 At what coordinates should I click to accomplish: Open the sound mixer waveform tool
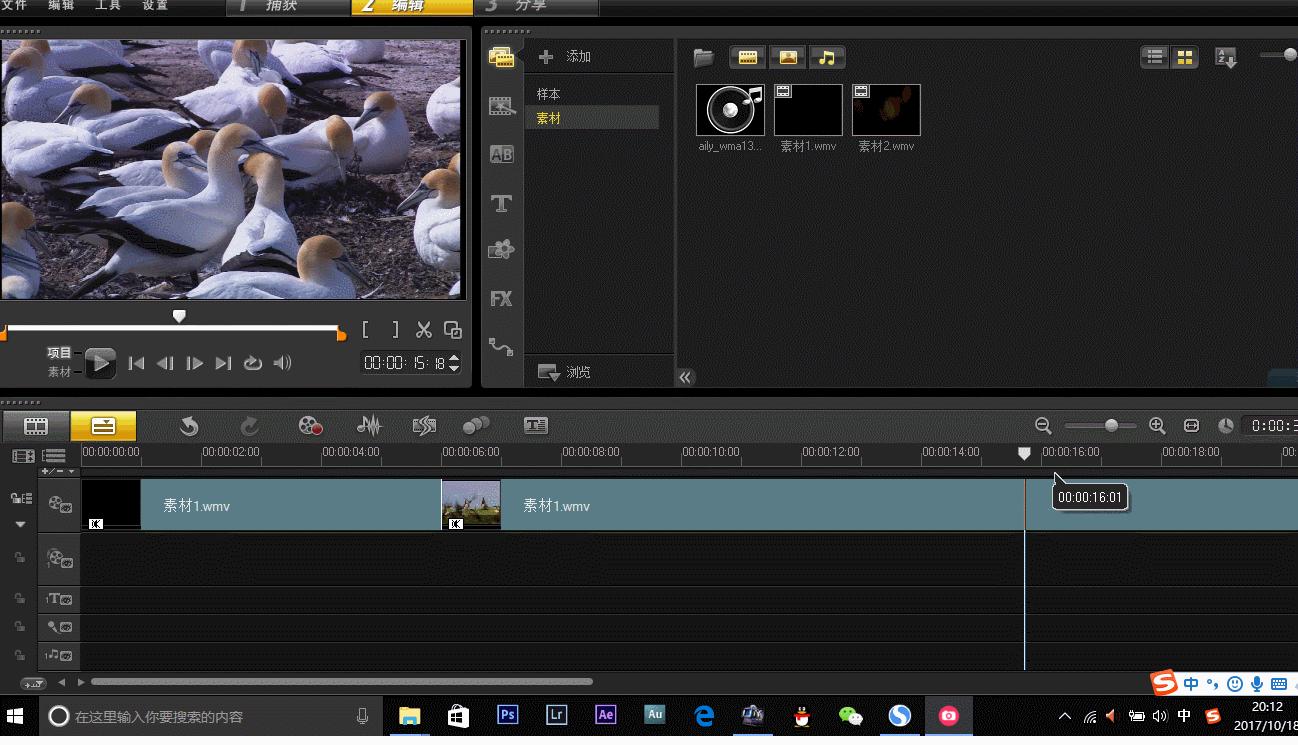[369, 426]
